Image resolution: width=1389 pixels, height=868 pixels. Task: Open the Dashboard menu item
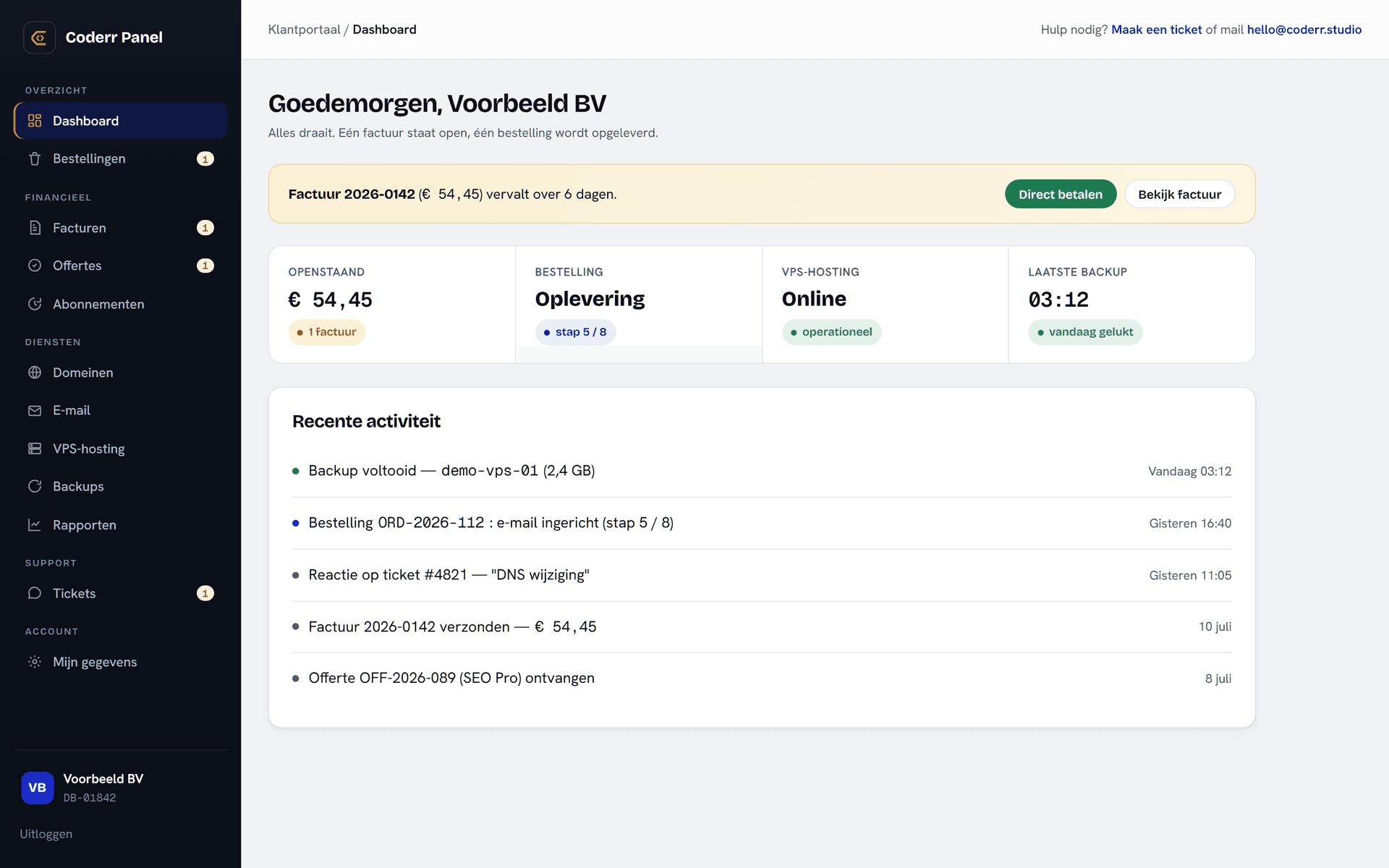click(121, 121)
